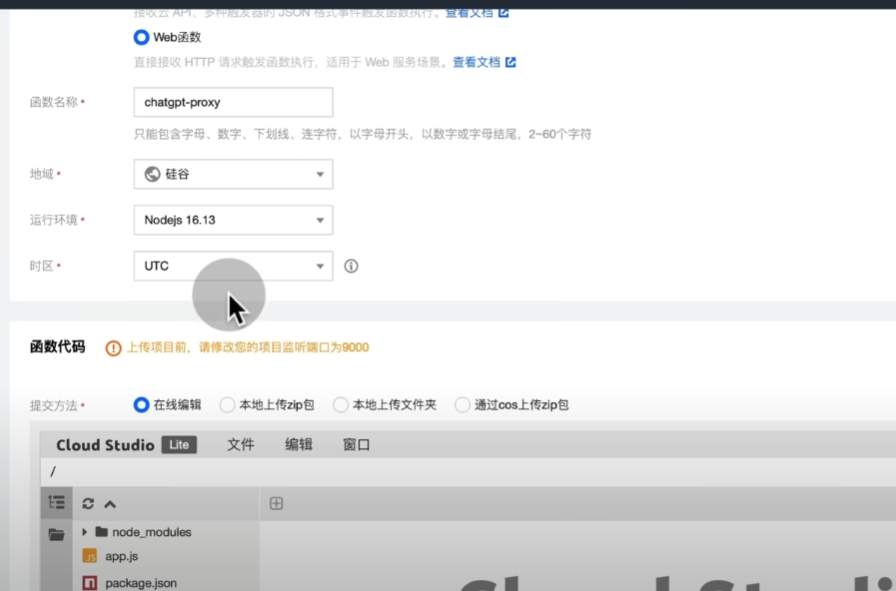Click the chatgpt-proxy function name field
This screenshot has height=591, width=896.
(x=233, y=102)
